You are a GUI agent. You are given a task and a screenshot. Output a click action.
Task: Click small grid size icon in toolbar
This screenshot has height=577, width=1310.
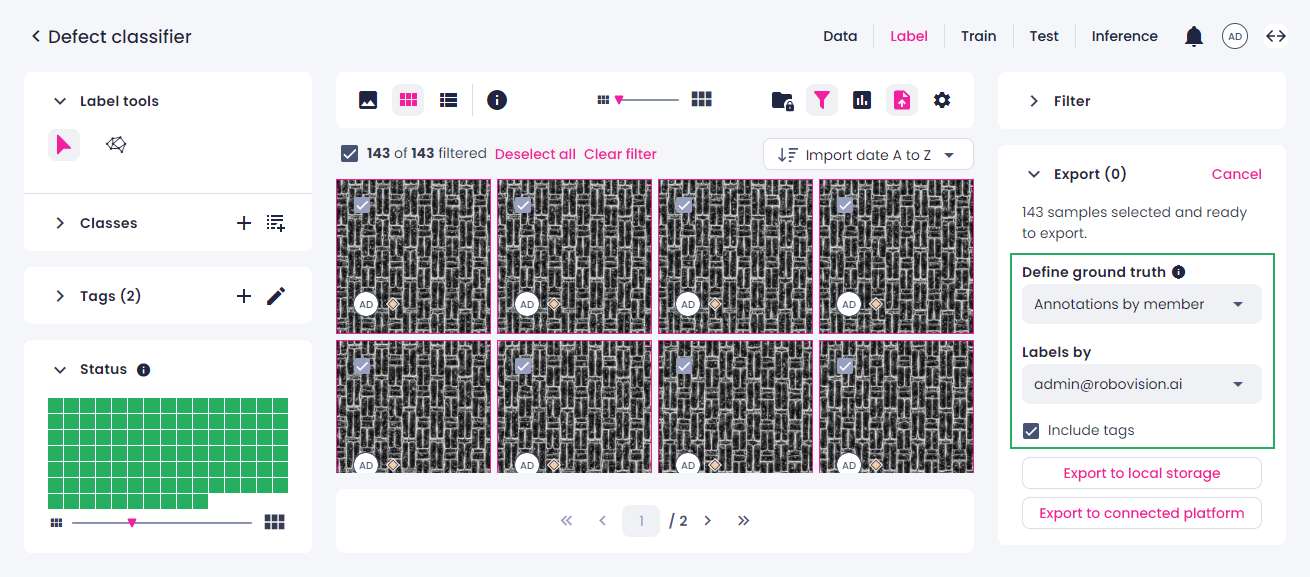coord(603,100)
